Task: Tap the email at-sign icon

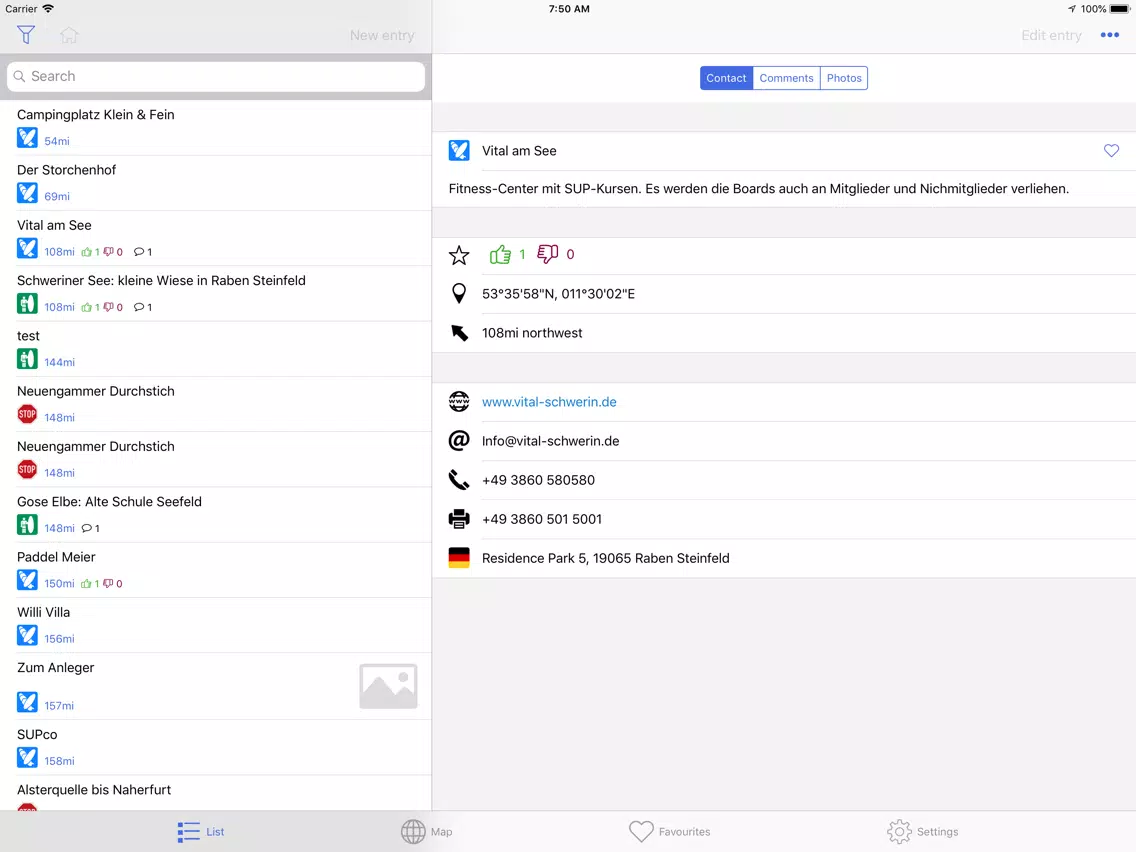Action: tap(459, 440)
